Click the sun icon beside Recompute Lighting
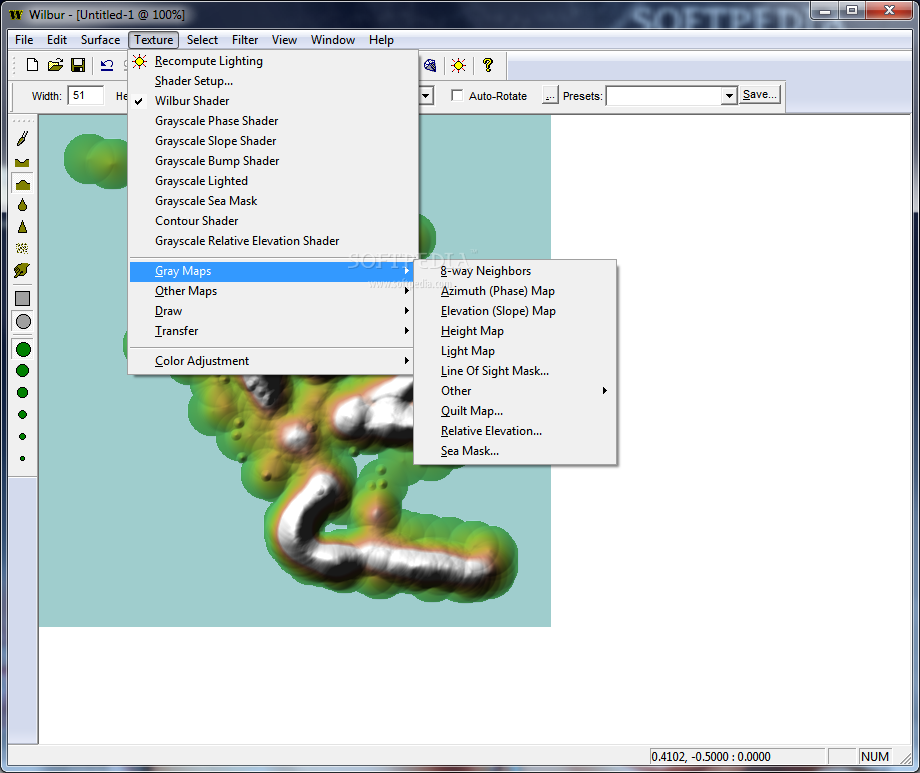Viewport: 920px width, 773px height. tap(140, 61)
